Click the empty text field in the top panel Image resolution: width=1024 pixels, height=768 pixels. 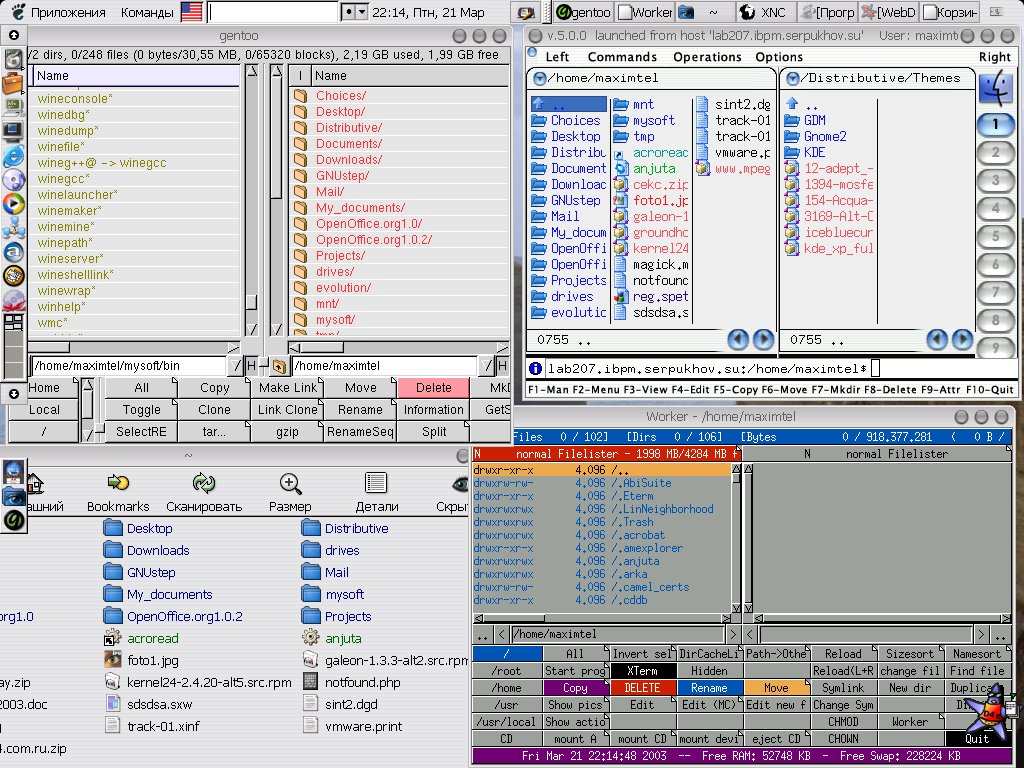click(273, 12)
